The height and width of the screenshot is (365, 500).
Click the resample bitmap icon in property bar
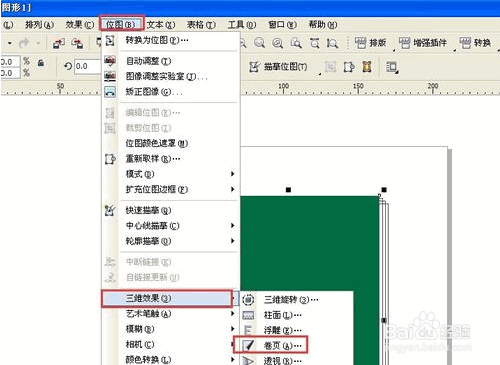(349, 67)
